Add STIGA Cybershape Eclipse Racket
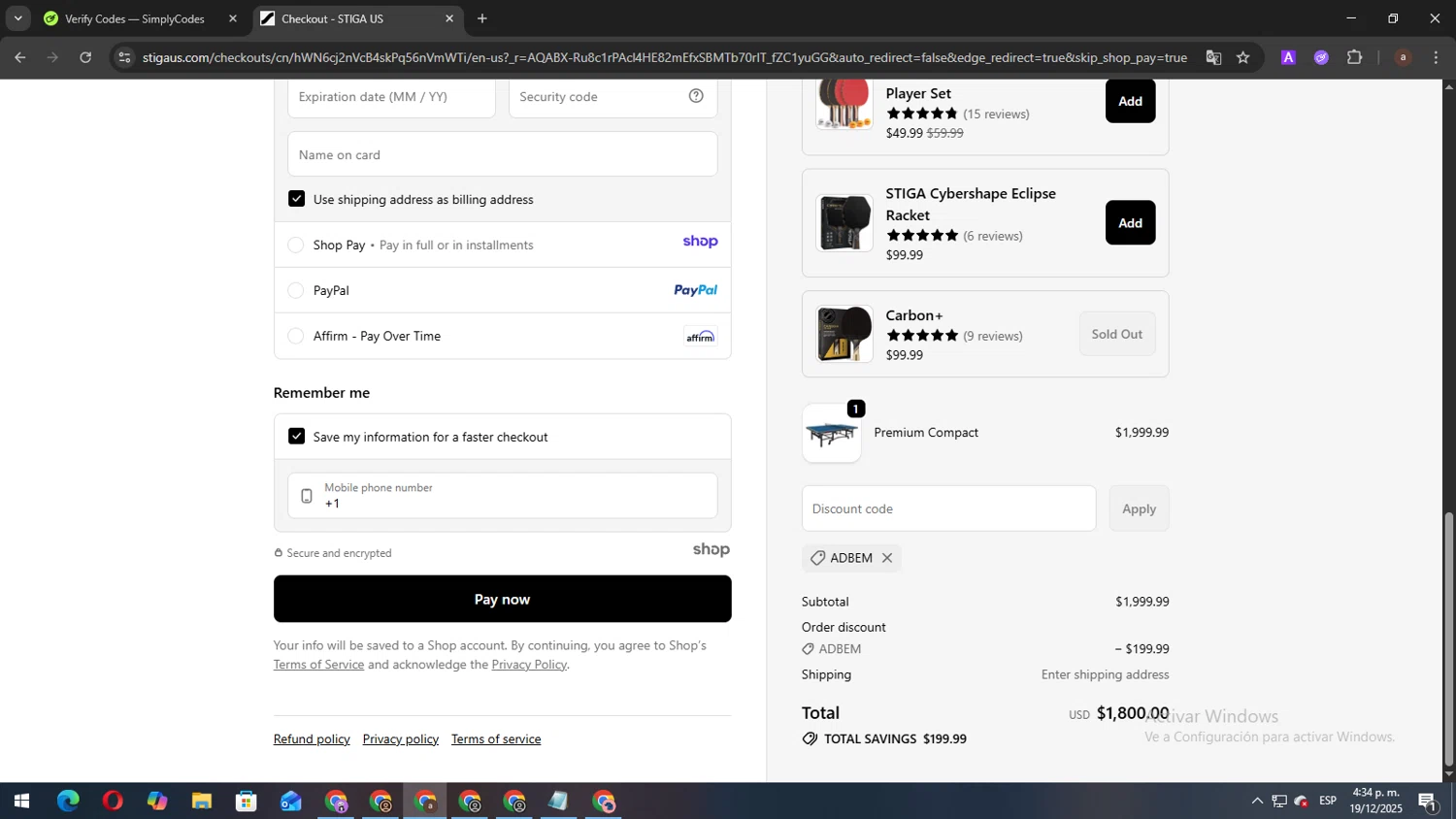 [x=1131, y=223]
